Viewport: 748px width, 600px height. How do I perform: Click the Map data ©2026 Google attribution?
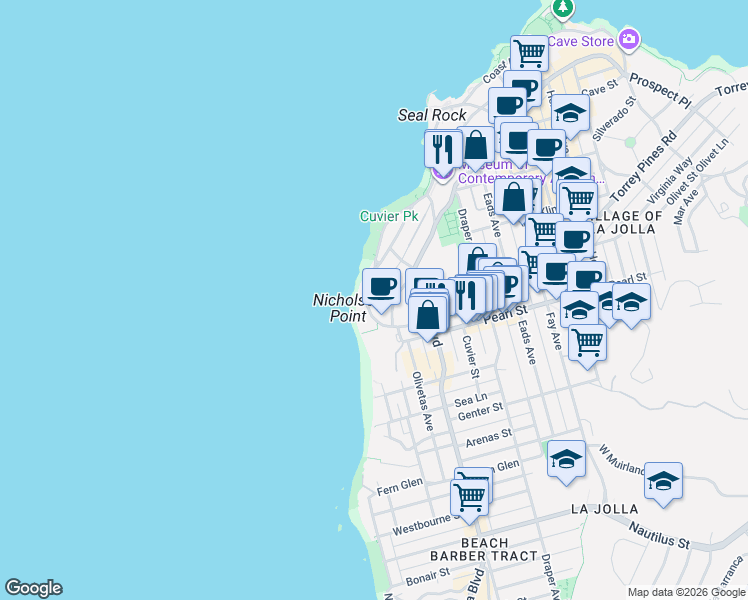tap(686, 592)
